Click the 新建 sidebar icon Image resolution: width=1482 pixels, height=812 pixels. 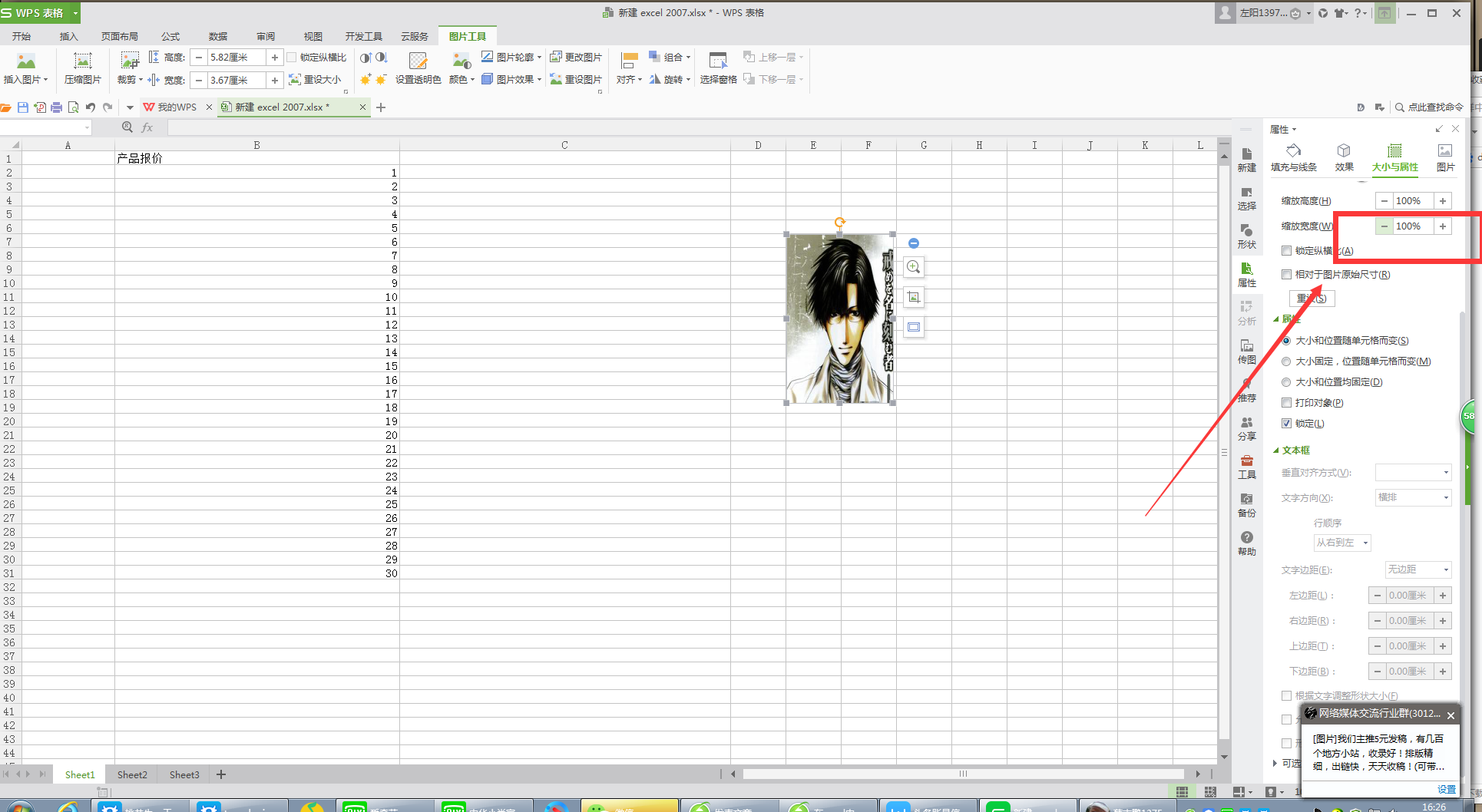[1246, 160]
